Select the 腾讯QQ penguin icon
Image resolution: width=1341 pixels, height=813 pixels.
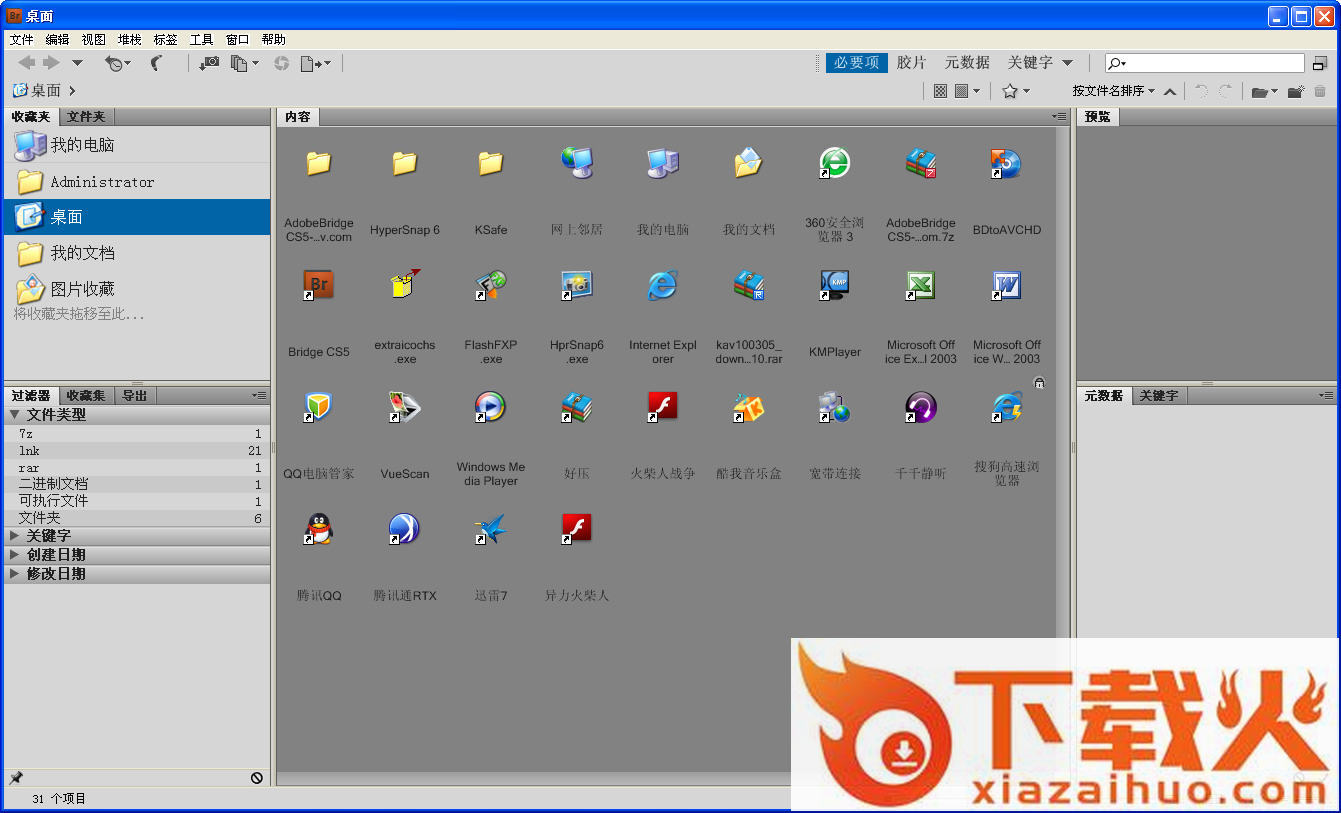319,529
